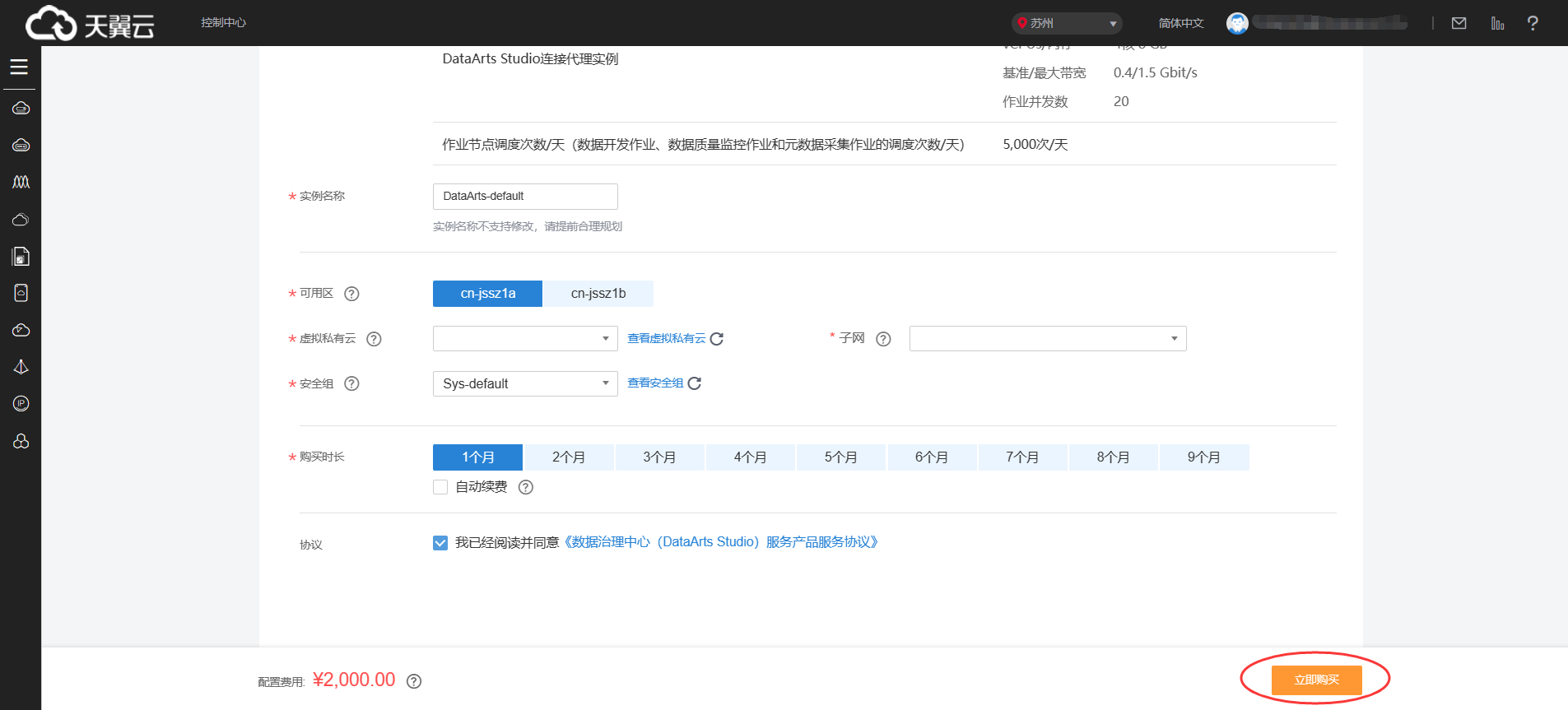Open the 虚拟私有云 dropdown
1568x710 pixels.
click(525, 339)
